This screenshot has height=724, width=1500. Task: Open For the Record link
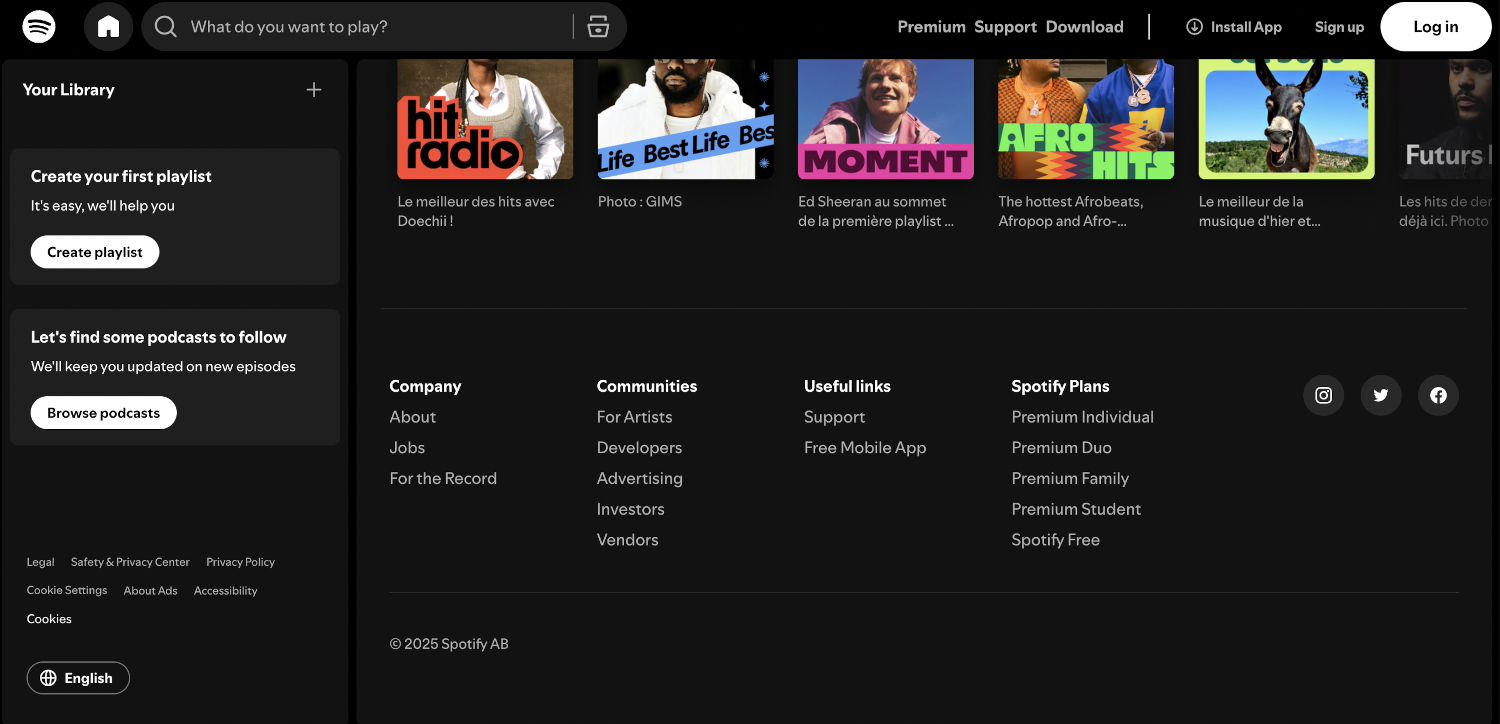[x=443, y=479]
